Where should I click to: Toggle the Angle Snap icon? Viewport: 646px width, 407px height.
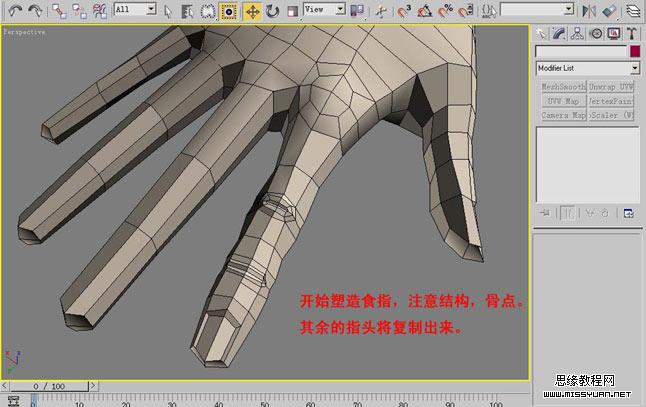point(424,11)
